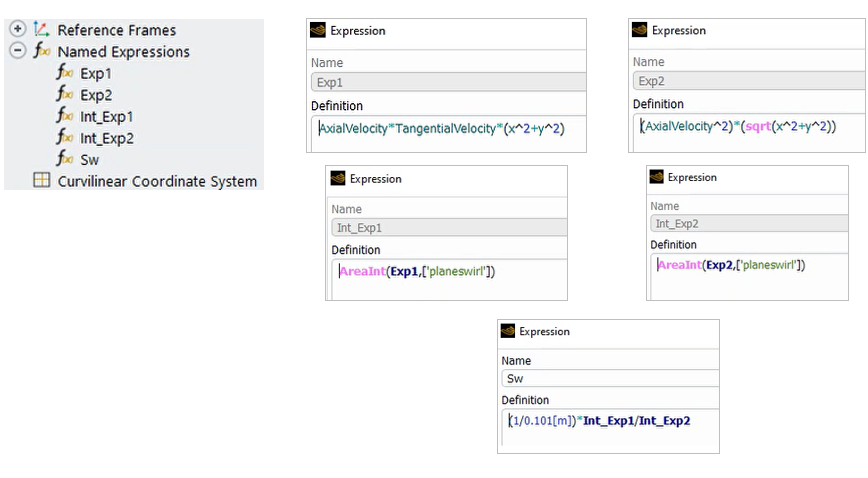The width and height of the screenshot is (868, 478).
Task: Click the function icon beside Int_Exp1
Action: (x=64, y=116)
